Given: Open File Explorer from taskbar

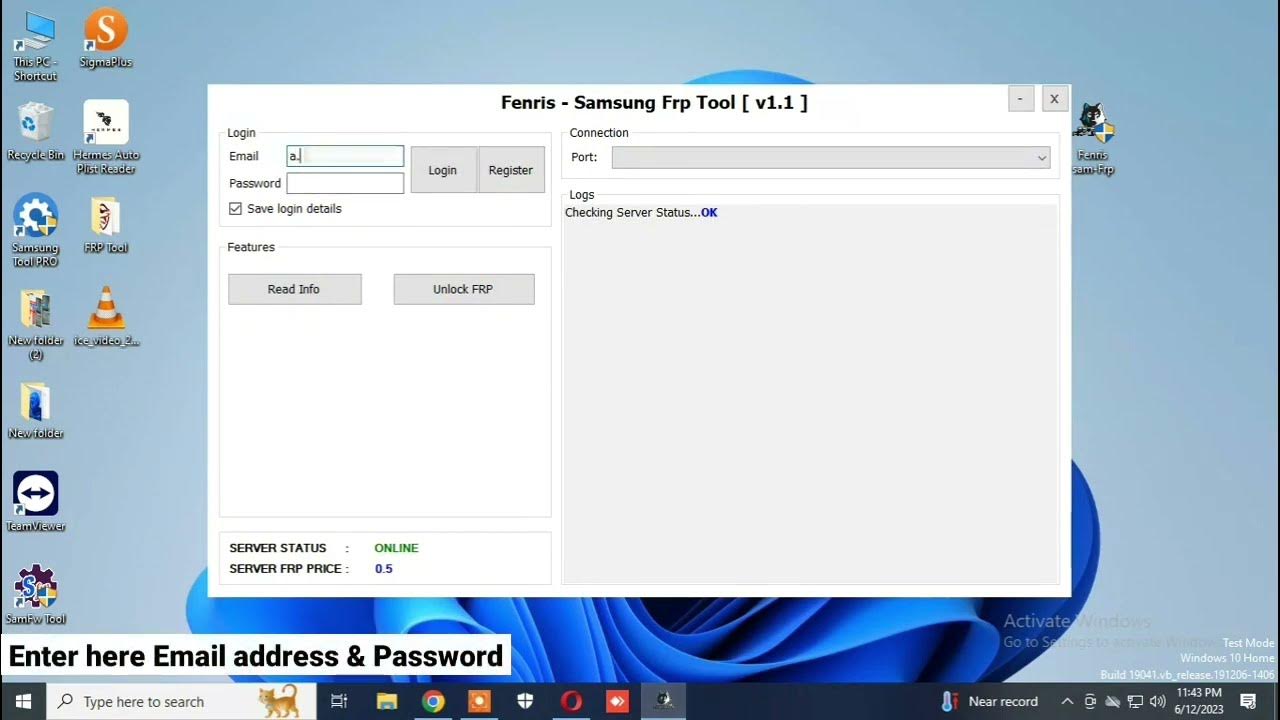Looking at the screenshot, I should pos(386,701).
